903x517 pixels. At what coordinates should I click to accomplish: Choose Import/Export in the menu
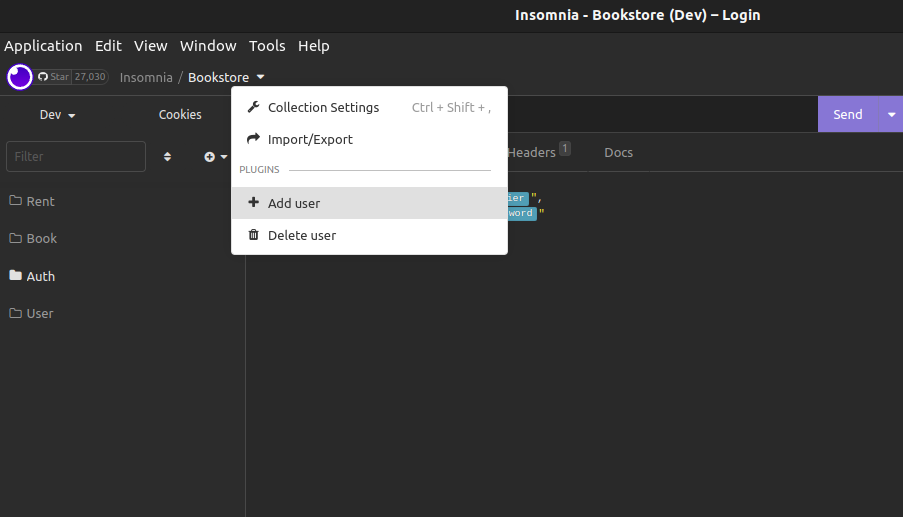[x=369, y=139]
